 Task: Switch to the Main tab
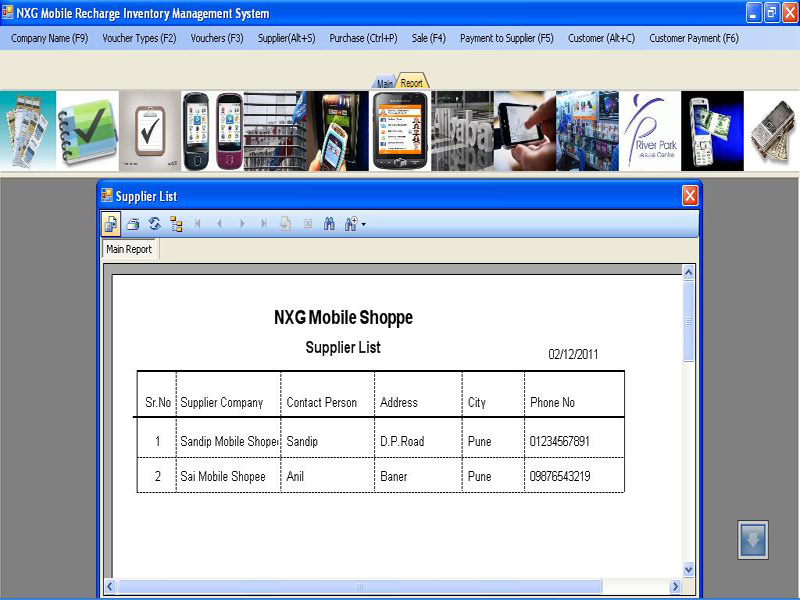click(385, 83)
